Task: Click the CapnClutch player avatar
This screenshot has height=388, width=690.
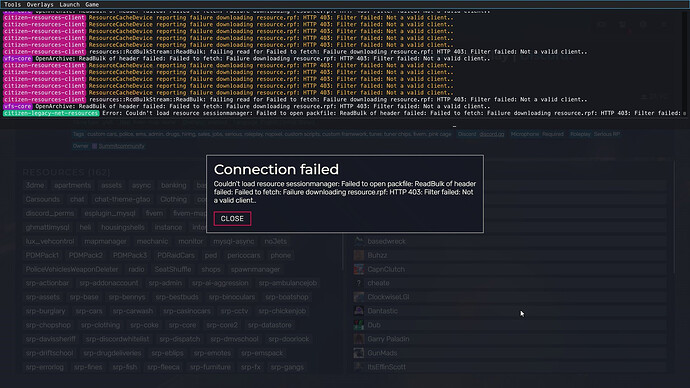Action: pos(359,269)
